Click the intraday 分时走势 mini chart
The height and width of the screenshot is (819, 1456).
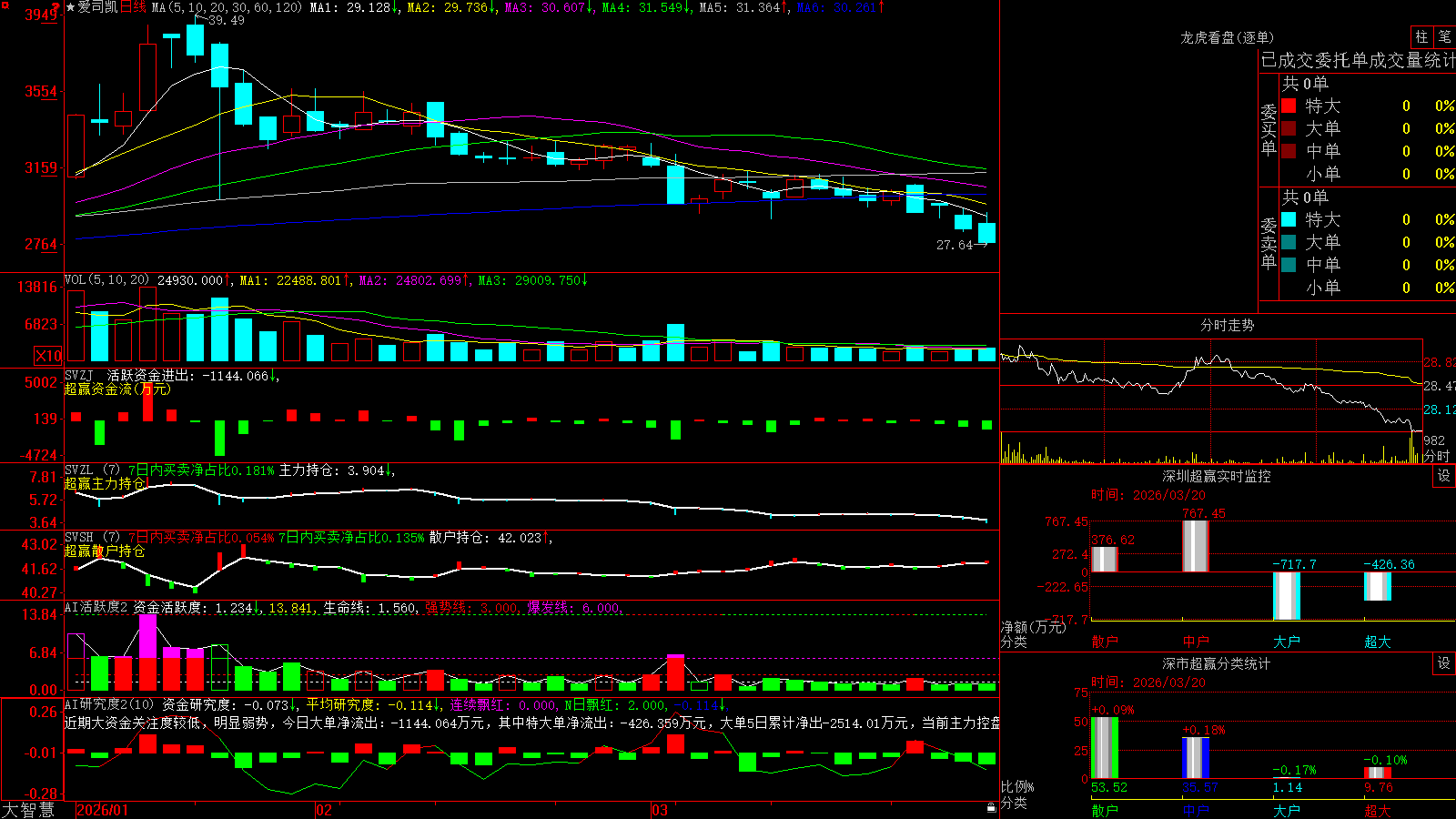[1211, 401]
